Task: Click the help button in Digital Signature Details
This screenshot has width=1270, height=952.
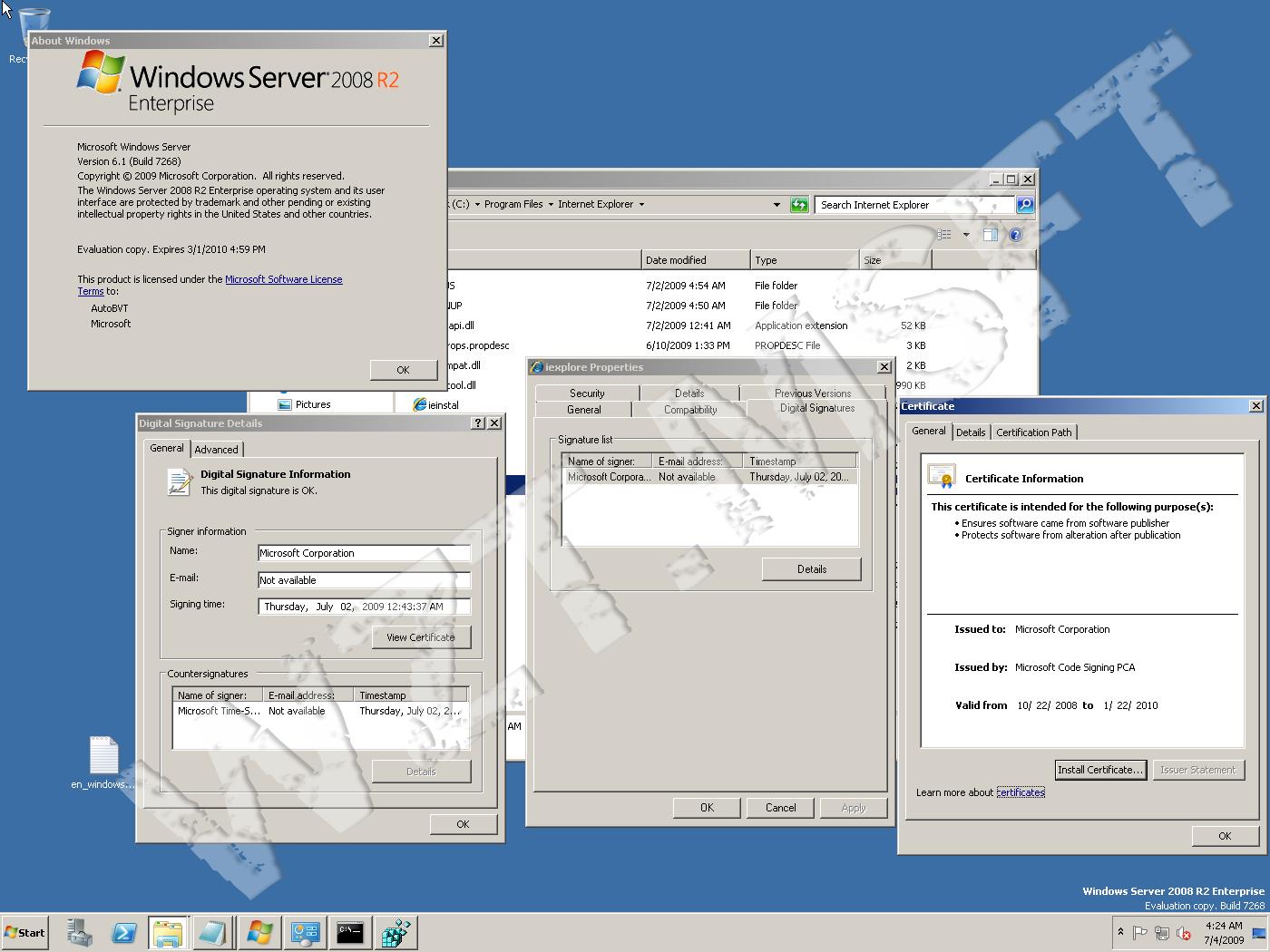Action: (x=479, y=423)
